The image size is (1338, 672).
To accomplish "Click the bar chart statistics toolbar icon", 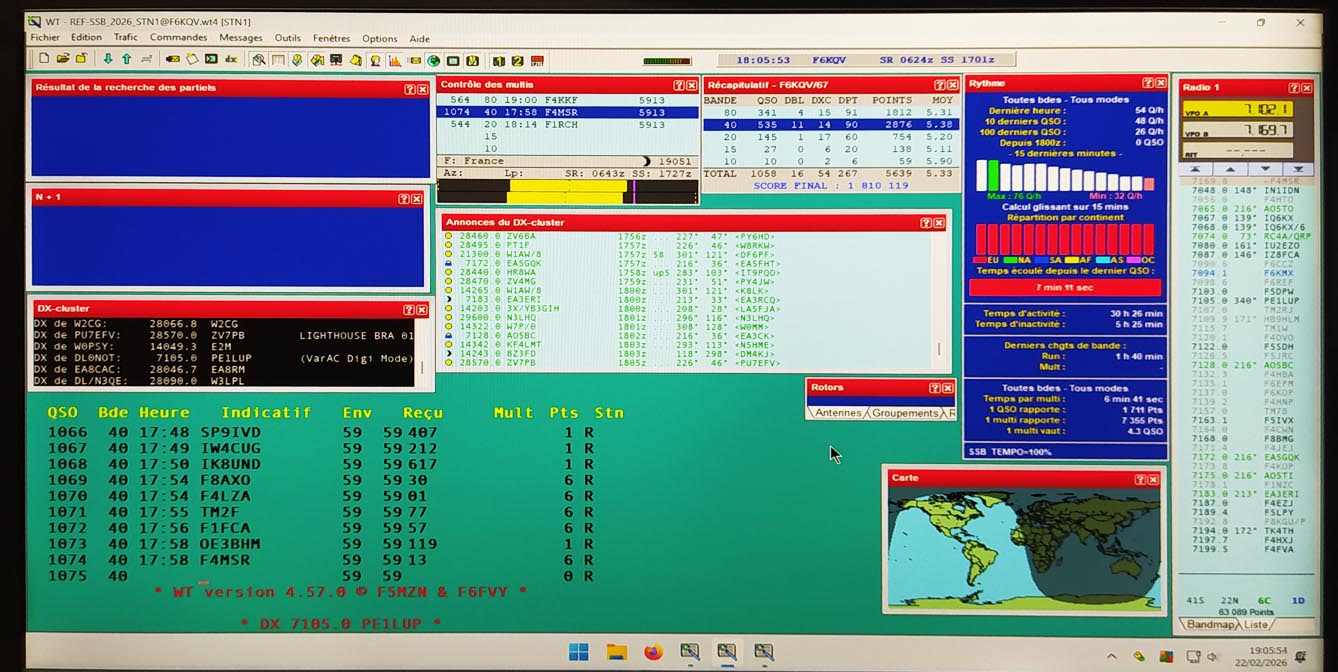I will tap(395, 61).
